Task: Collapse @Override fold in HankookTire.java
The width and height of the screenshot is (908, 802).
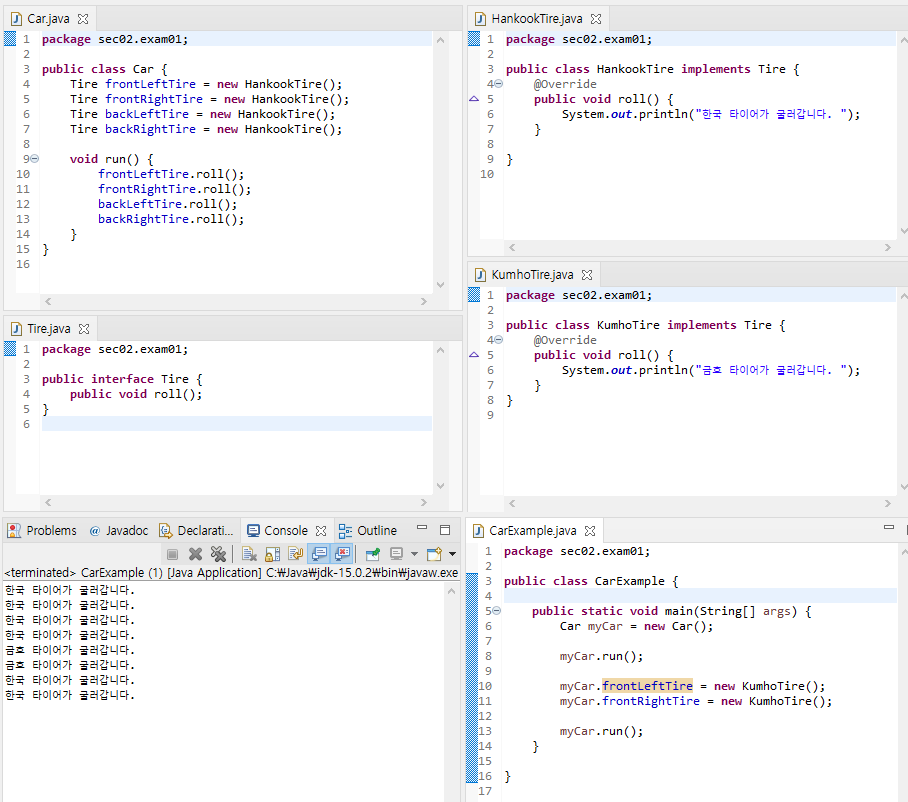Action: (499, 84)
